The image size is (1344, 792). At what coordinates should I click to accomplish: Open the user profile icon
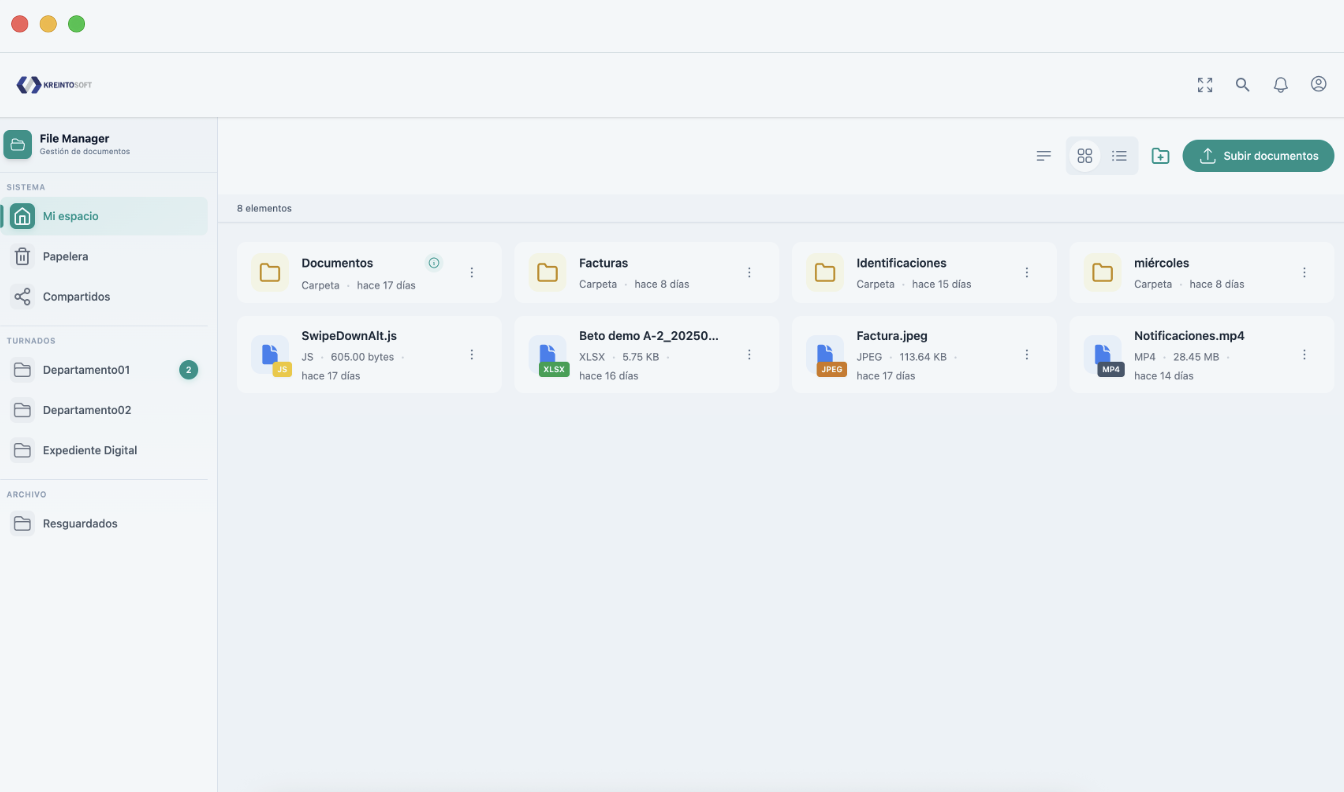pos(1318,85)
